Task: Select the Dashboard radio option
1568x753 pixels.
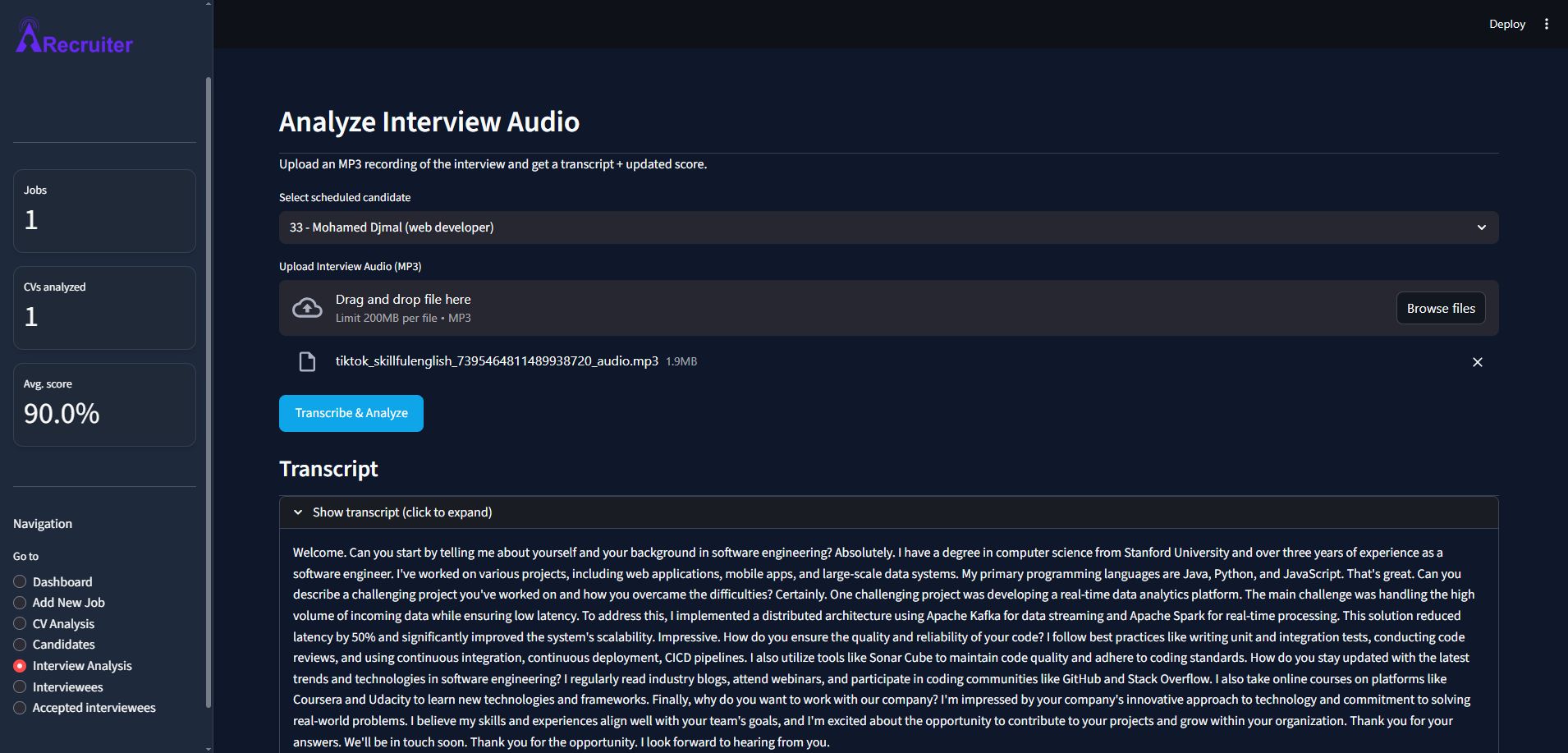Action: (x=21, y=581)
